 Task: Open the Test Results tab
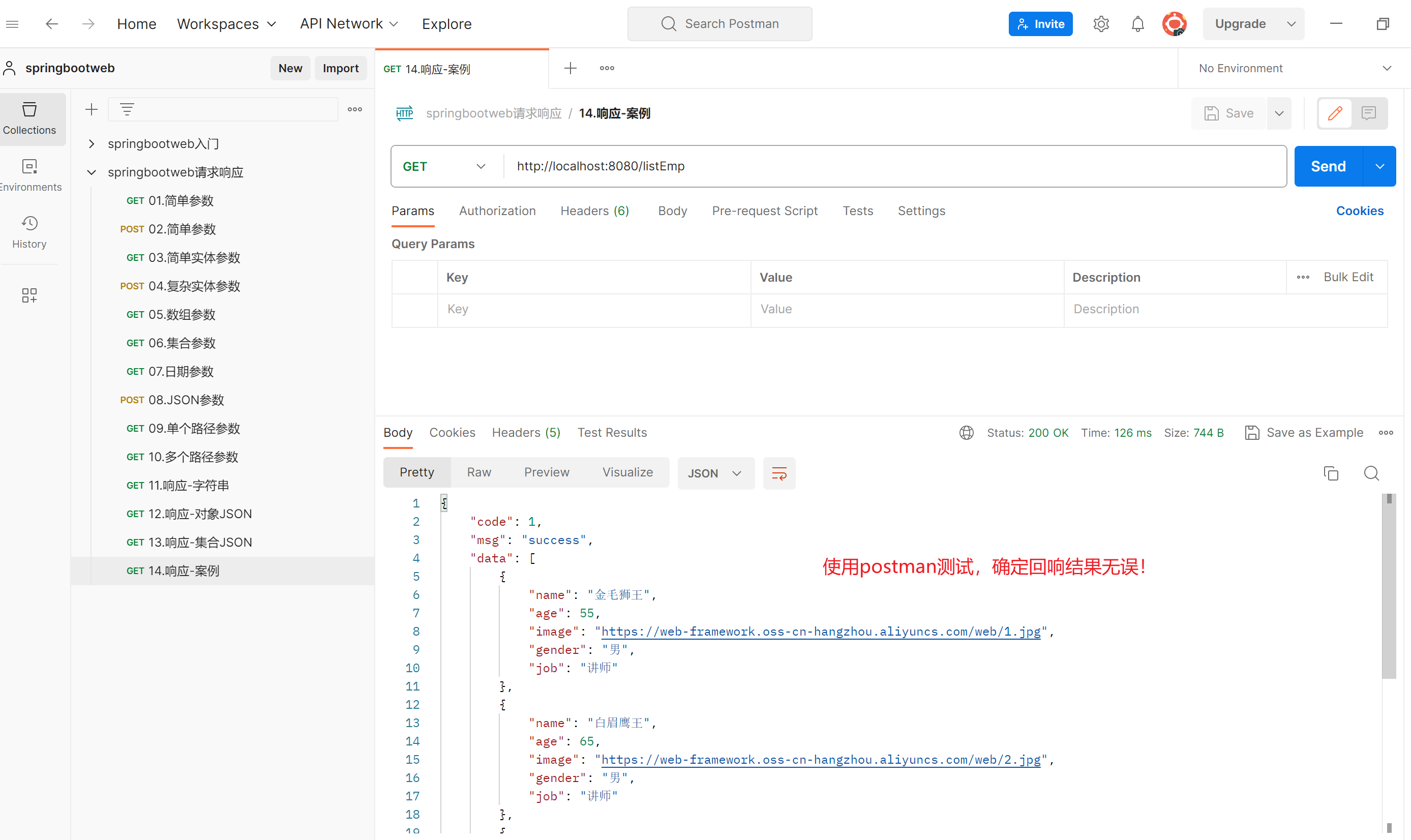[612, 433]
